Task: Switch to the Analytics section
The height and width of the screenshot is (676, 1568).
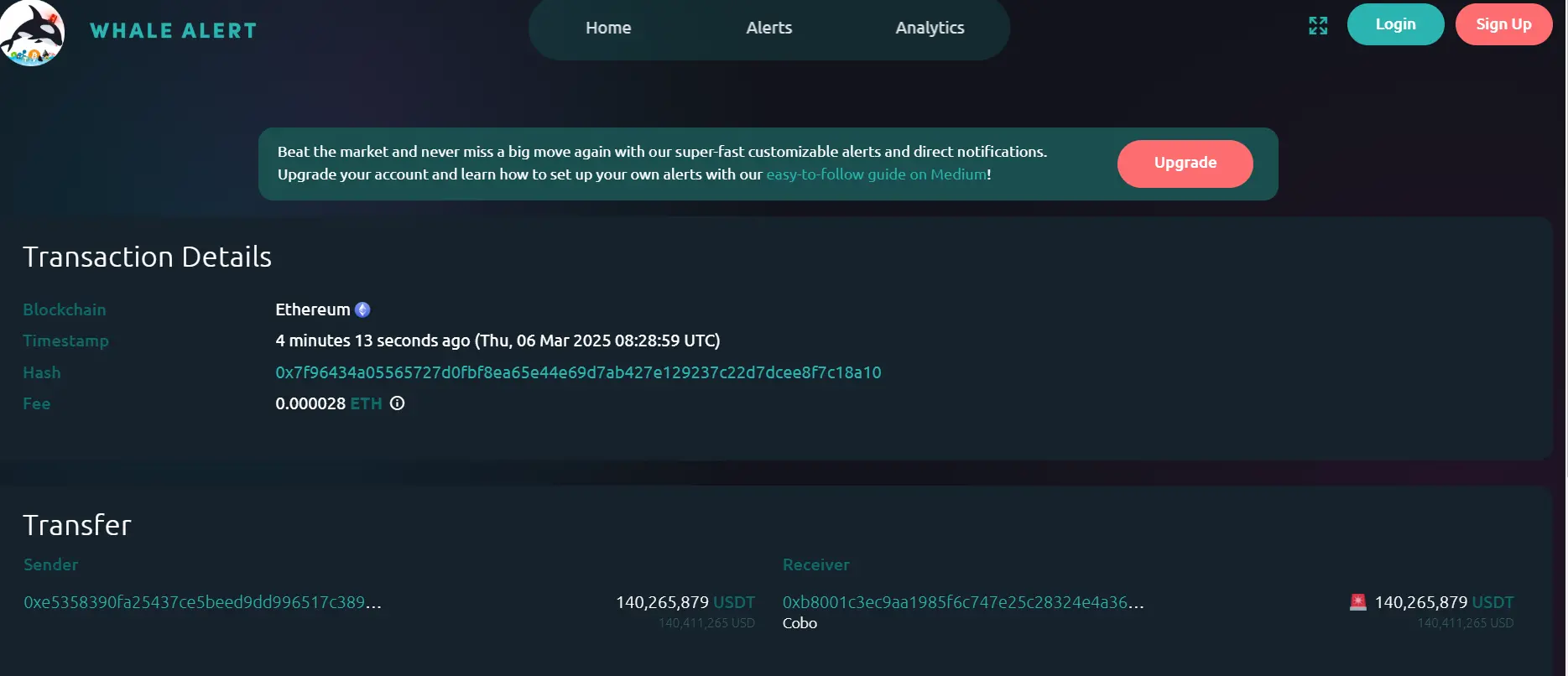Action: click(930, 28)
